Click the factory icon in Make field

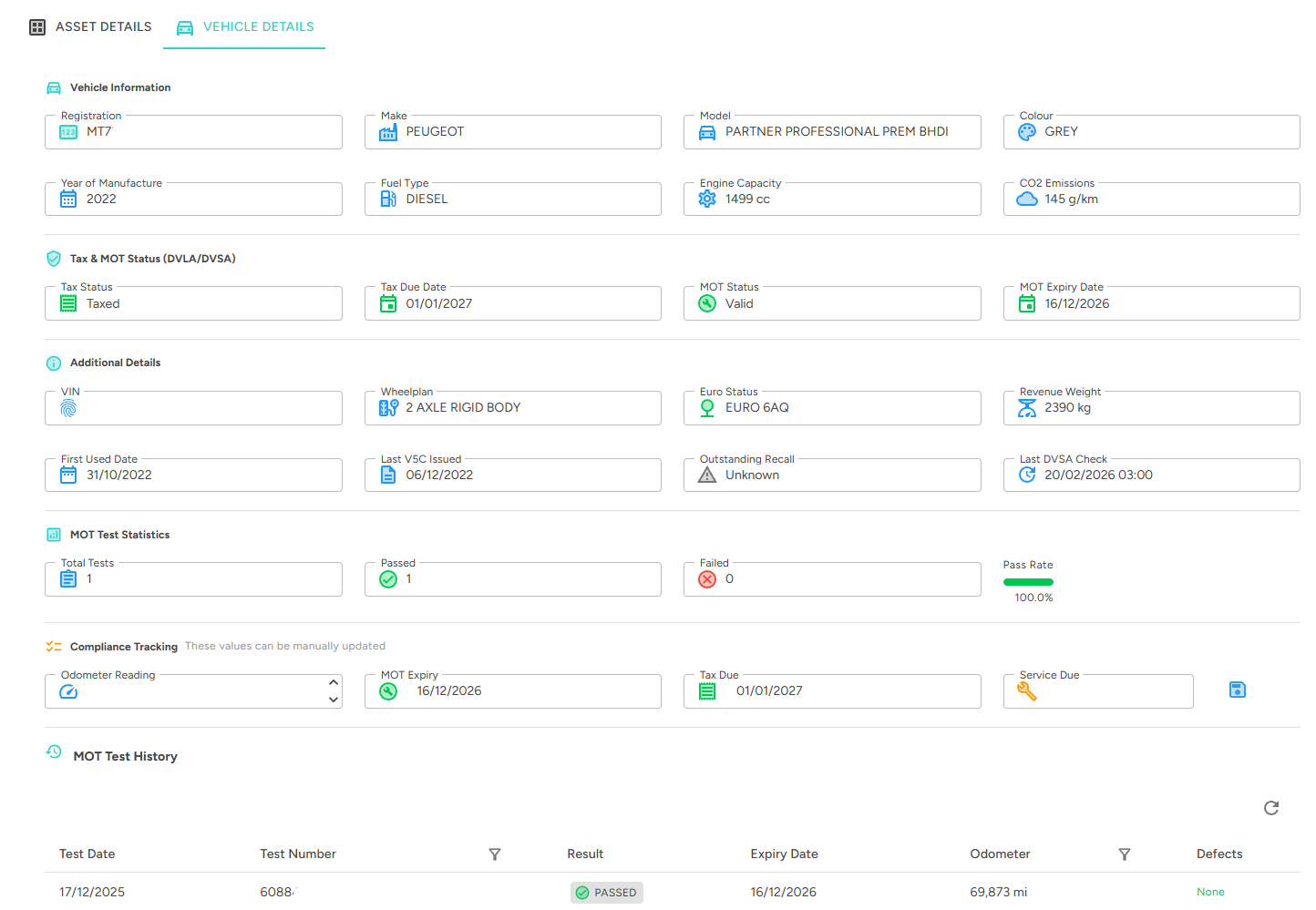pos(388,132)
